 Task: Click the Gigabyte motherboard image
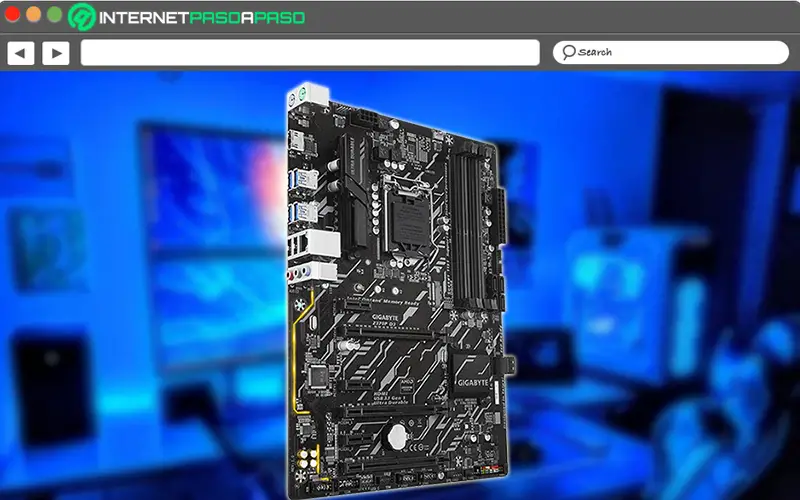tap(401, 291)
